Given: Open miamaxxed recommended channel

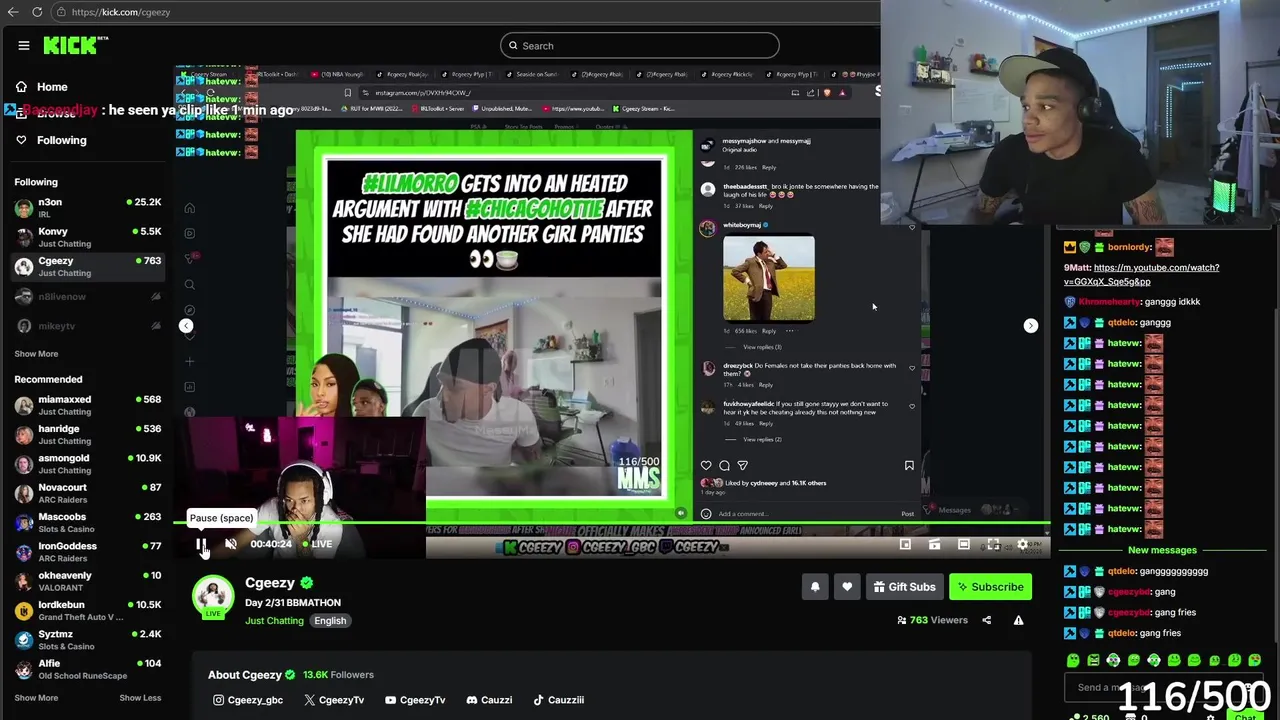Looking at the screenshot, I should 88,405.
